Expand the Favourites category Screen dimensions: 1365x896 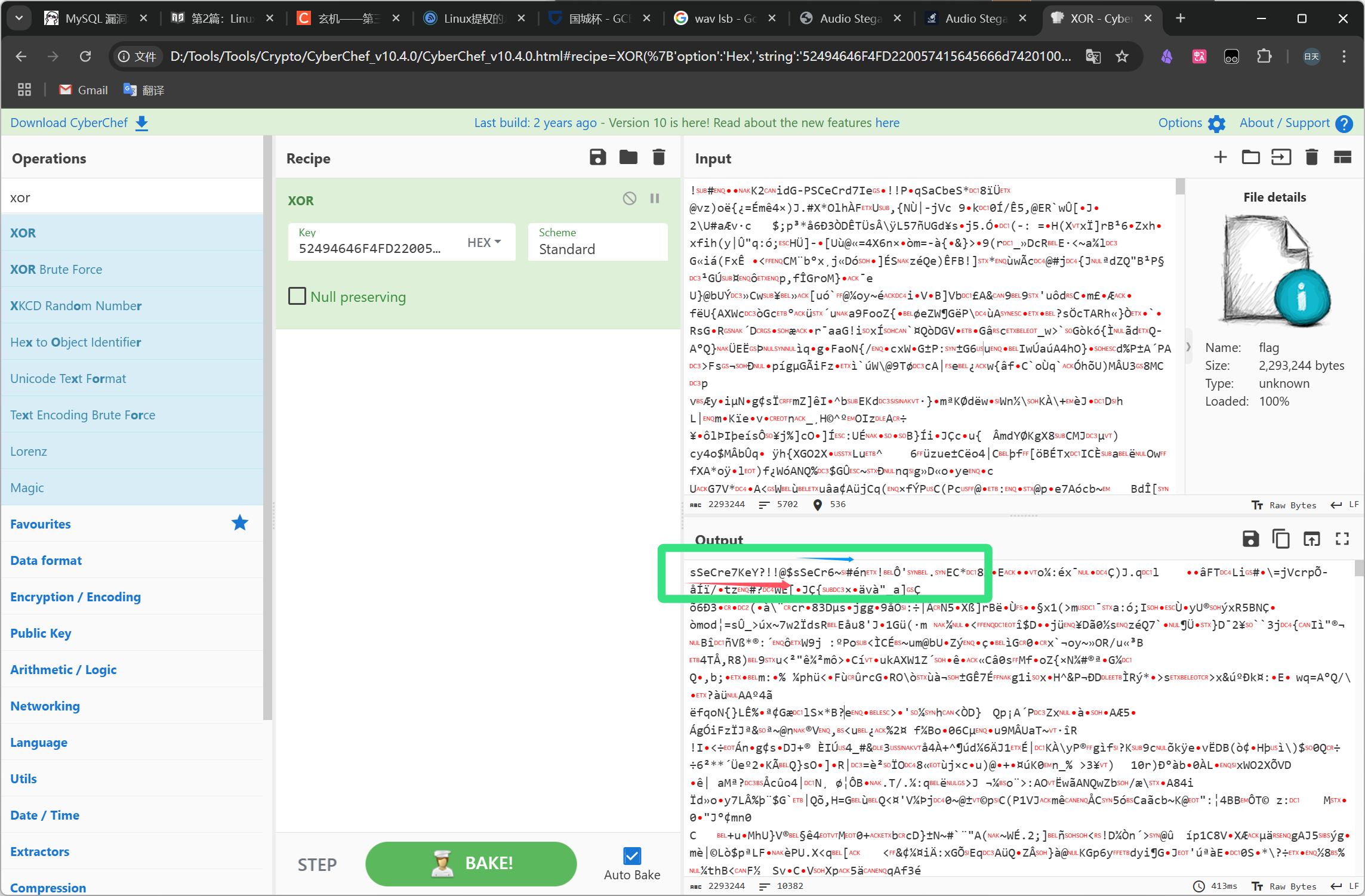[x=132, y=524]
